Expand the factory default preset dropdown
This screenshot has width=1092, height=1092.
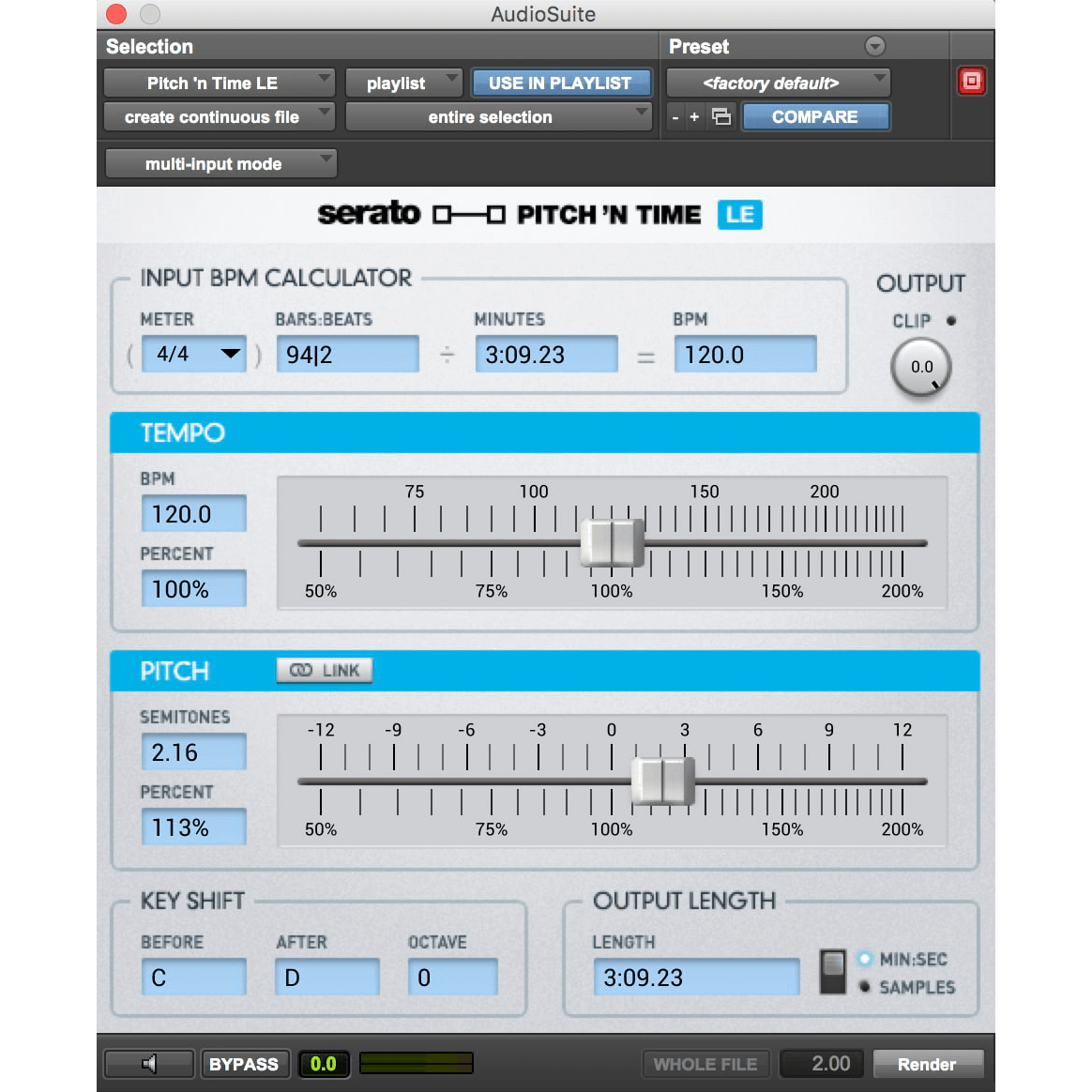pyautogui.click(x=778, y=83)
